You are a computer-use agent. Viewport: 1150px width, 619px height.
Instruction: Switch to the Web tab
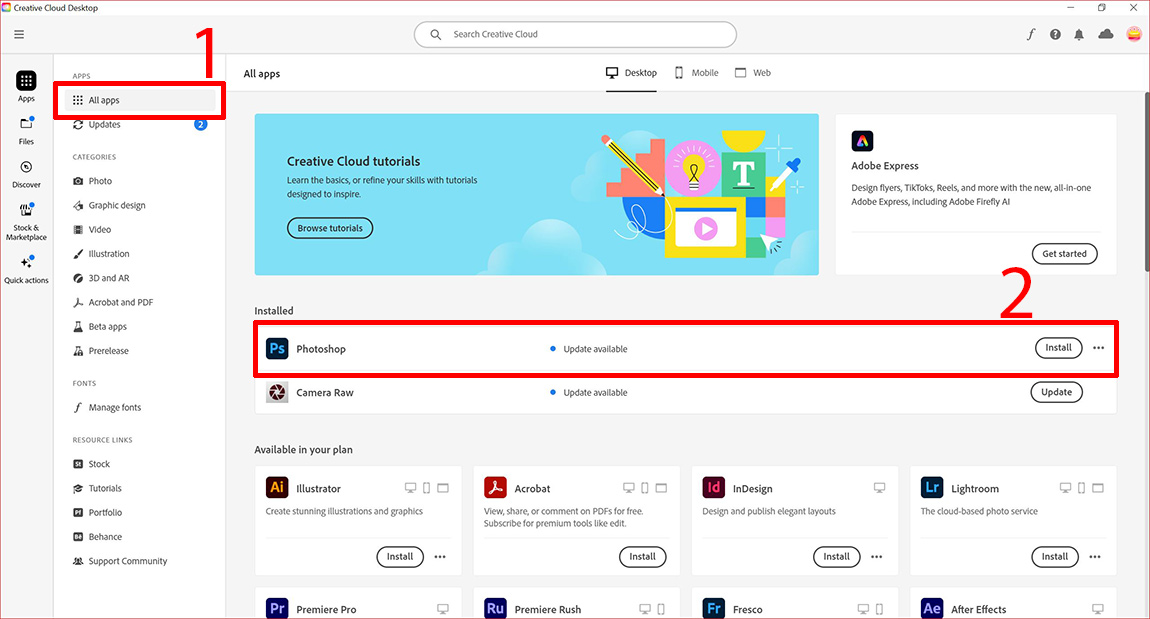click(753, 73)
